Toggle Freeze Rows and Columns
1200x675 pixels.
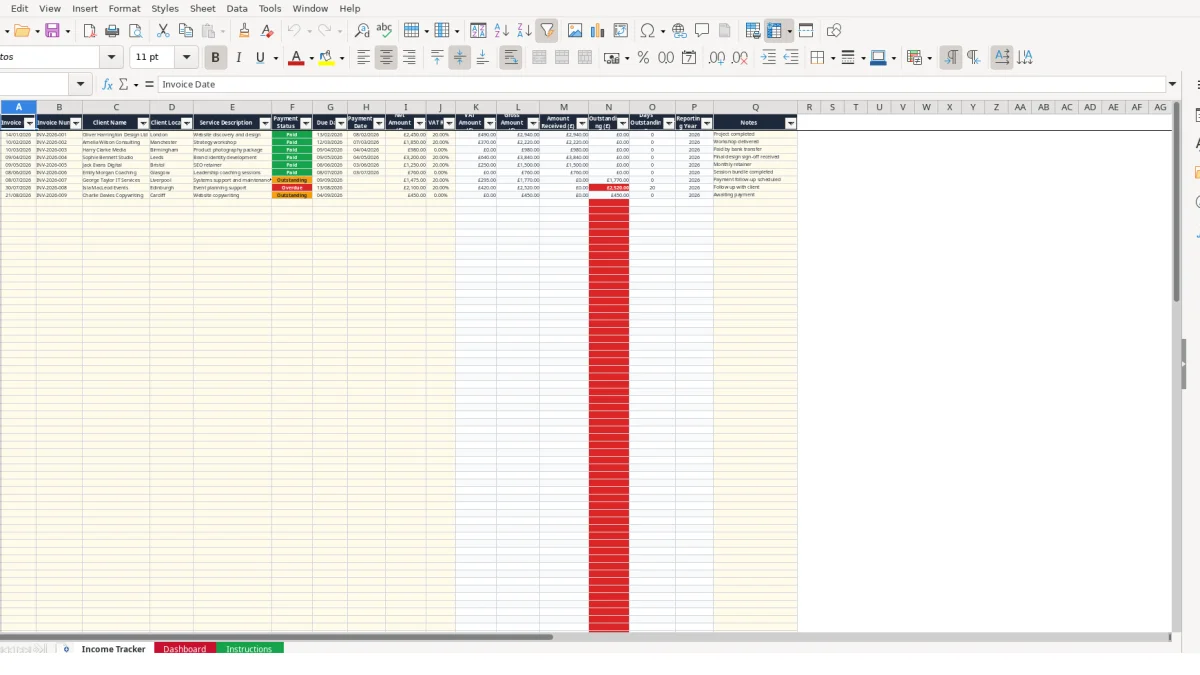pos(775,31)
